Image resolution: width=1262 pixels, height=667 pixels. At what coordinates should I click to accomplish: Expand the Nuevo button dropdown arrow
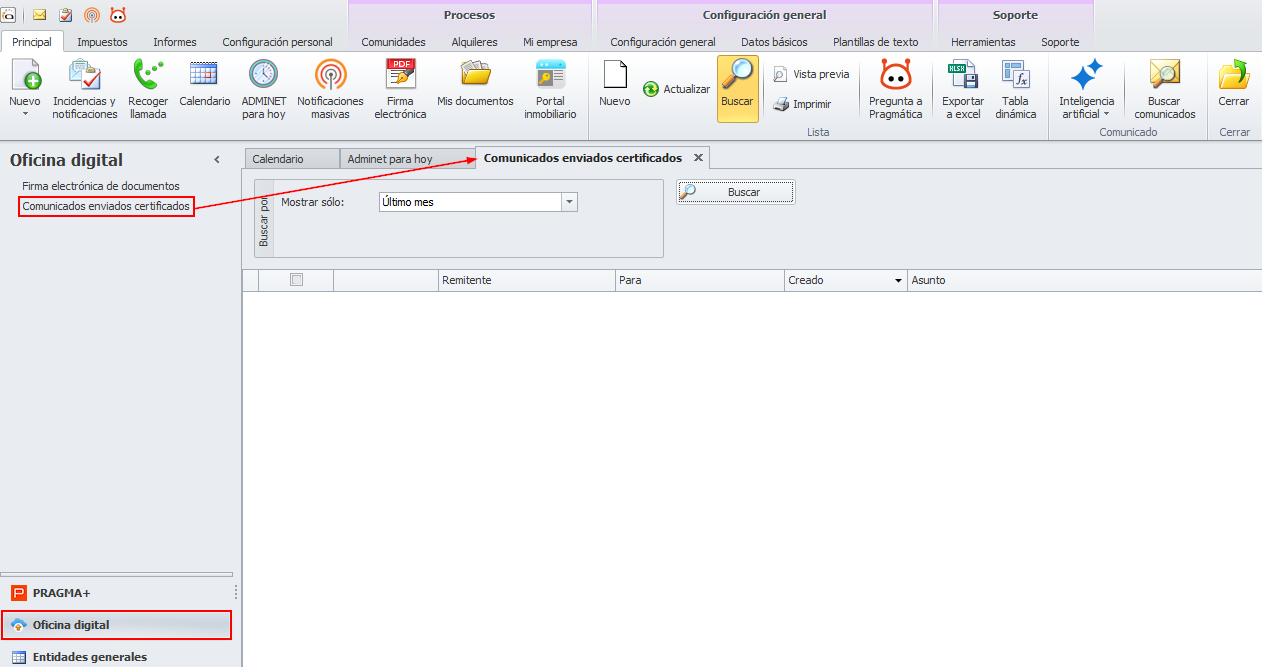25,114
